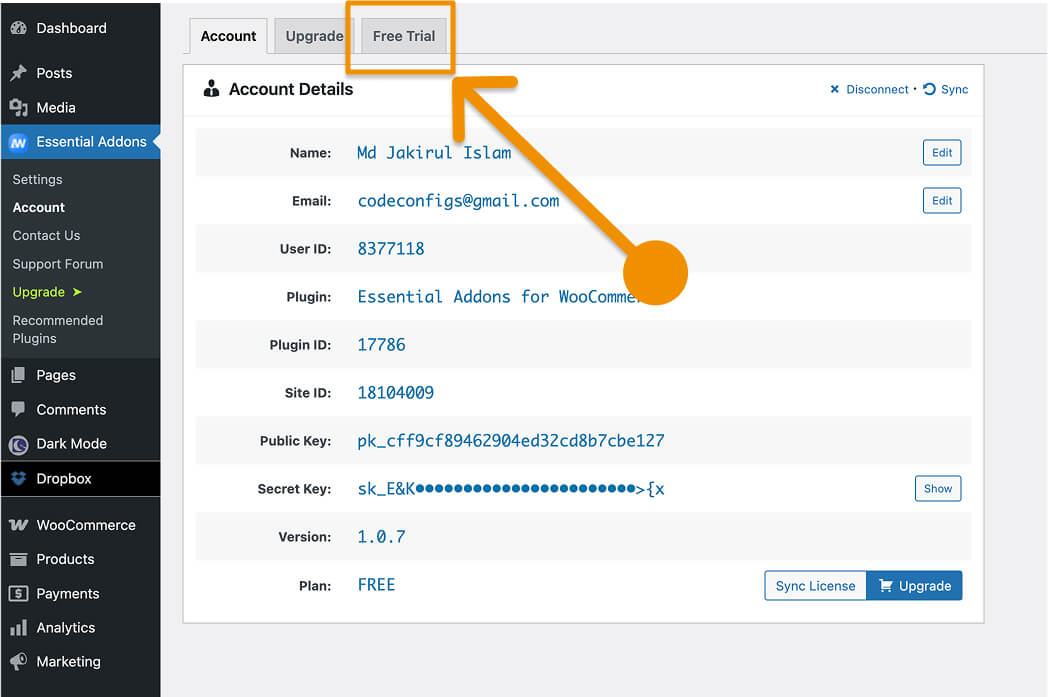Select Site ID value 18104009
The width and height of the screenshot is (1048, 697).
click(x=396, y=393)
